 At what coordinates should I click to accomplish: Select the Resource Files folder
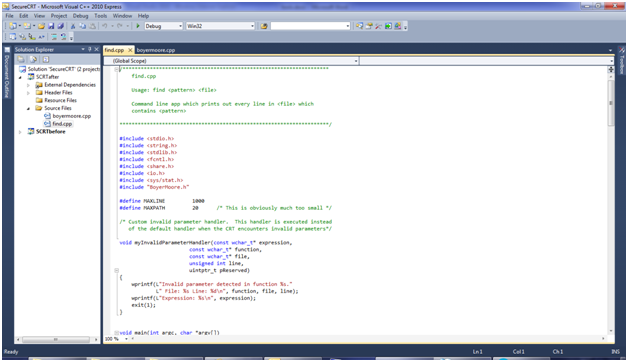[x=60, y=101]
